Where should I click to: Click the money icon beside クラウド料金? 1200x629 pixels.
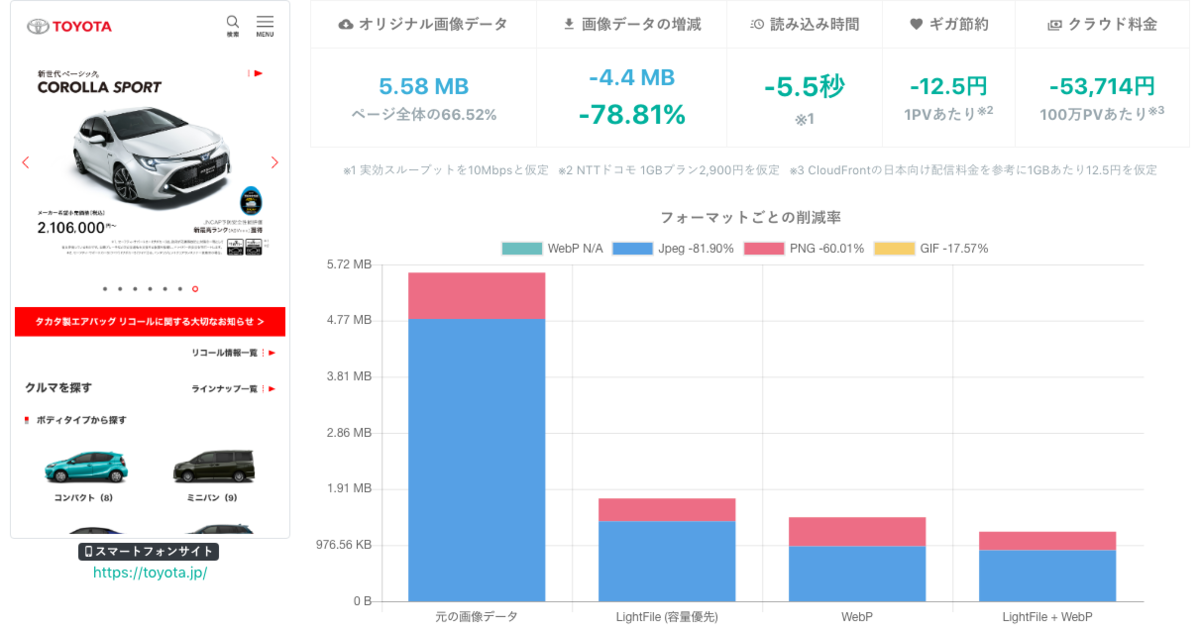pos(1055,24)
